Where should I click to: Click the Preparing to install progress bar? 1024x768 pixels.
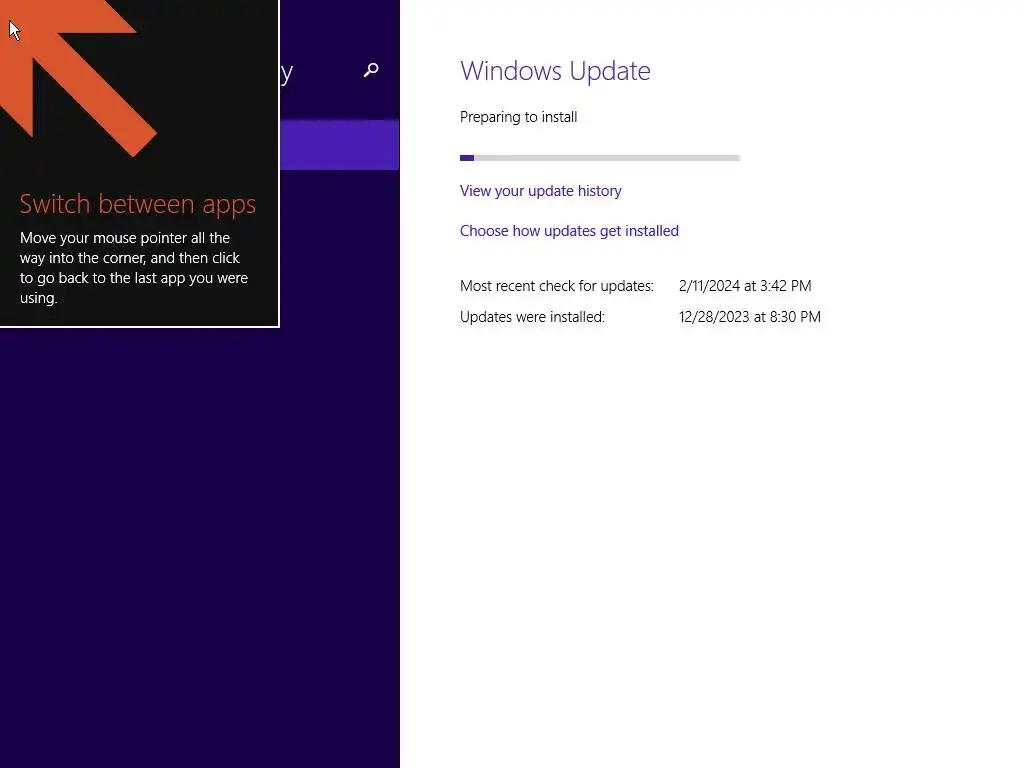(600, 158)
